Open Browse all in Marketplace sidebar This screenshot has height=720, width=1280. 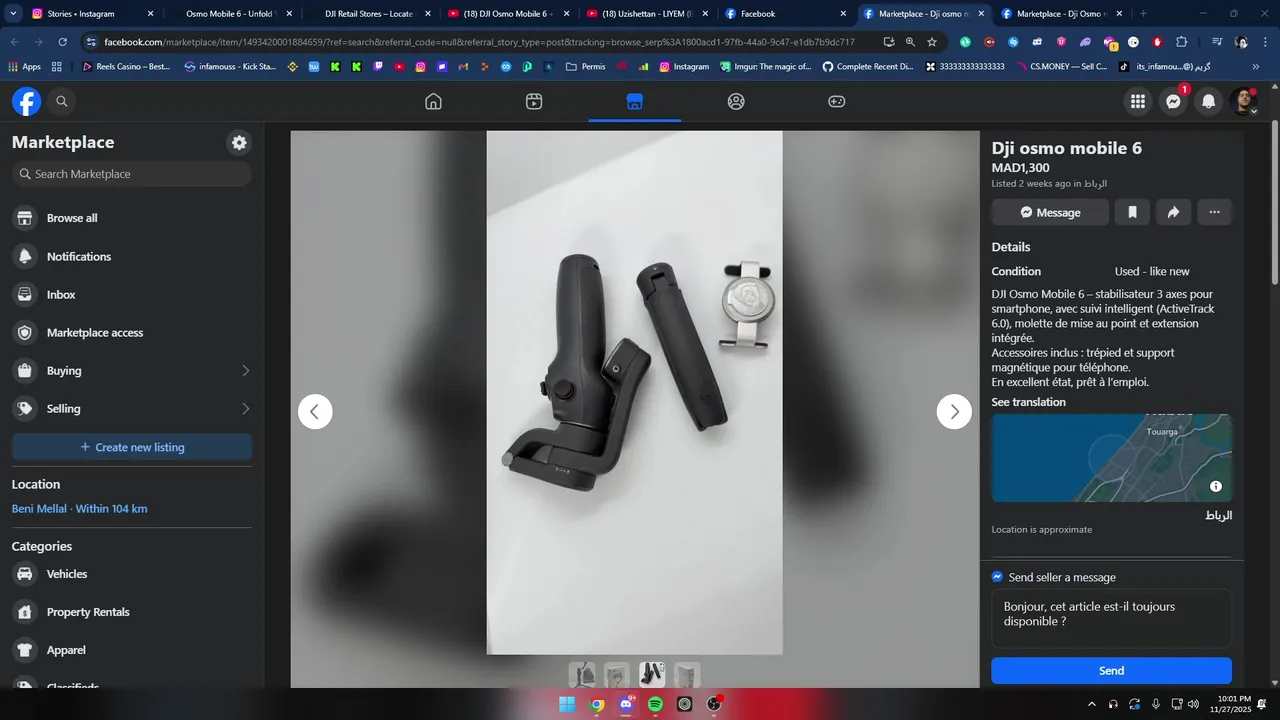(x=132, y=218)
